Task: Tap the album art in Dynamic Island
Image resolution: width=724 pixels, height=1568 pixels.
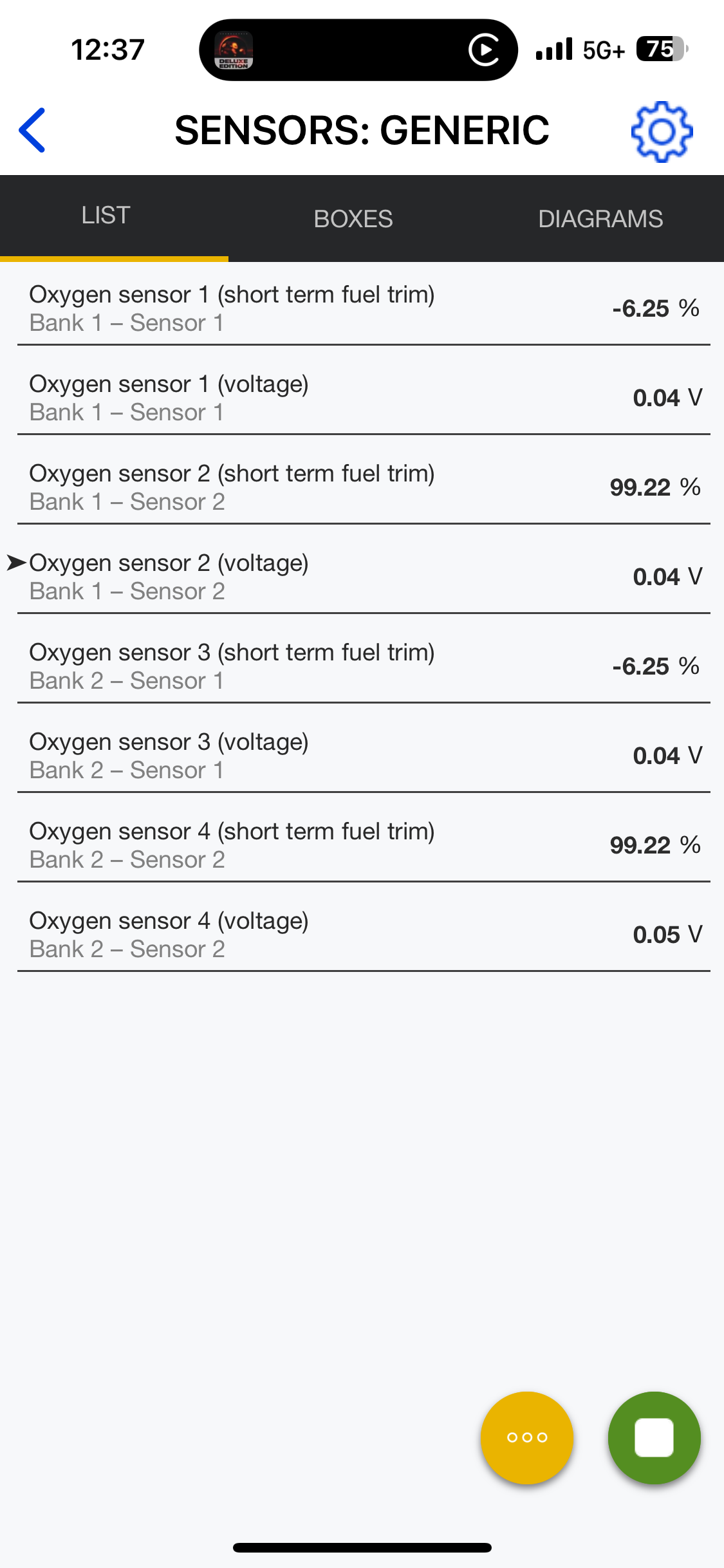Action: coord(234,50)
